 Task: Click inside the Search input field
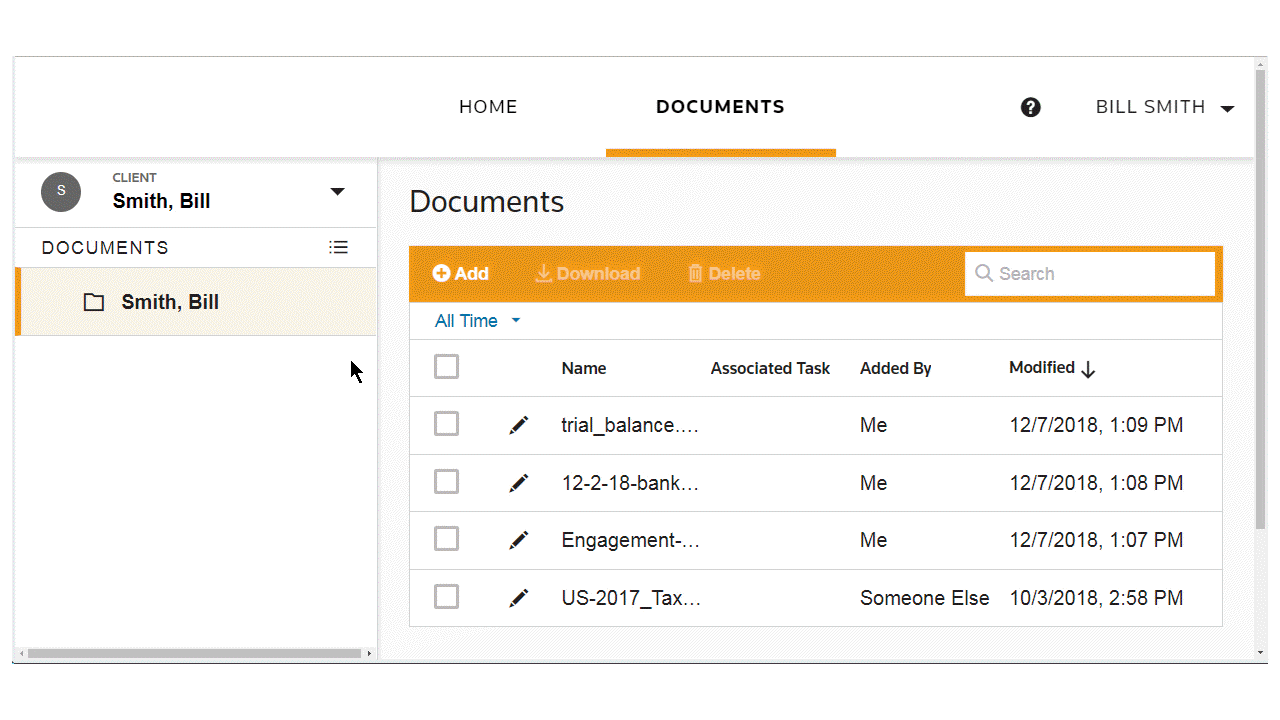[x=1090, y=273]
